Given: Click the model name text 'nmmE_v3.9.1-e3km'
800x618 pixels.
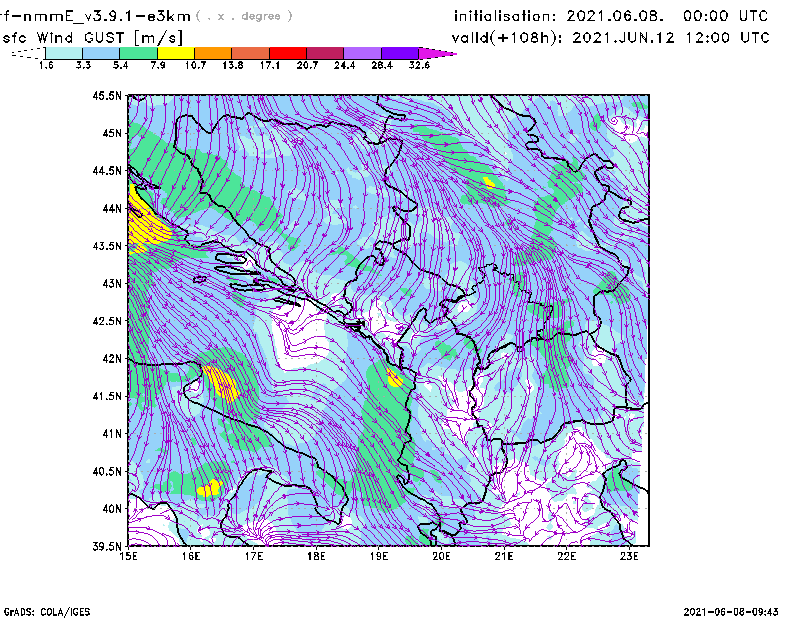Looking at the screenshot, I should [x=107, y=16].
